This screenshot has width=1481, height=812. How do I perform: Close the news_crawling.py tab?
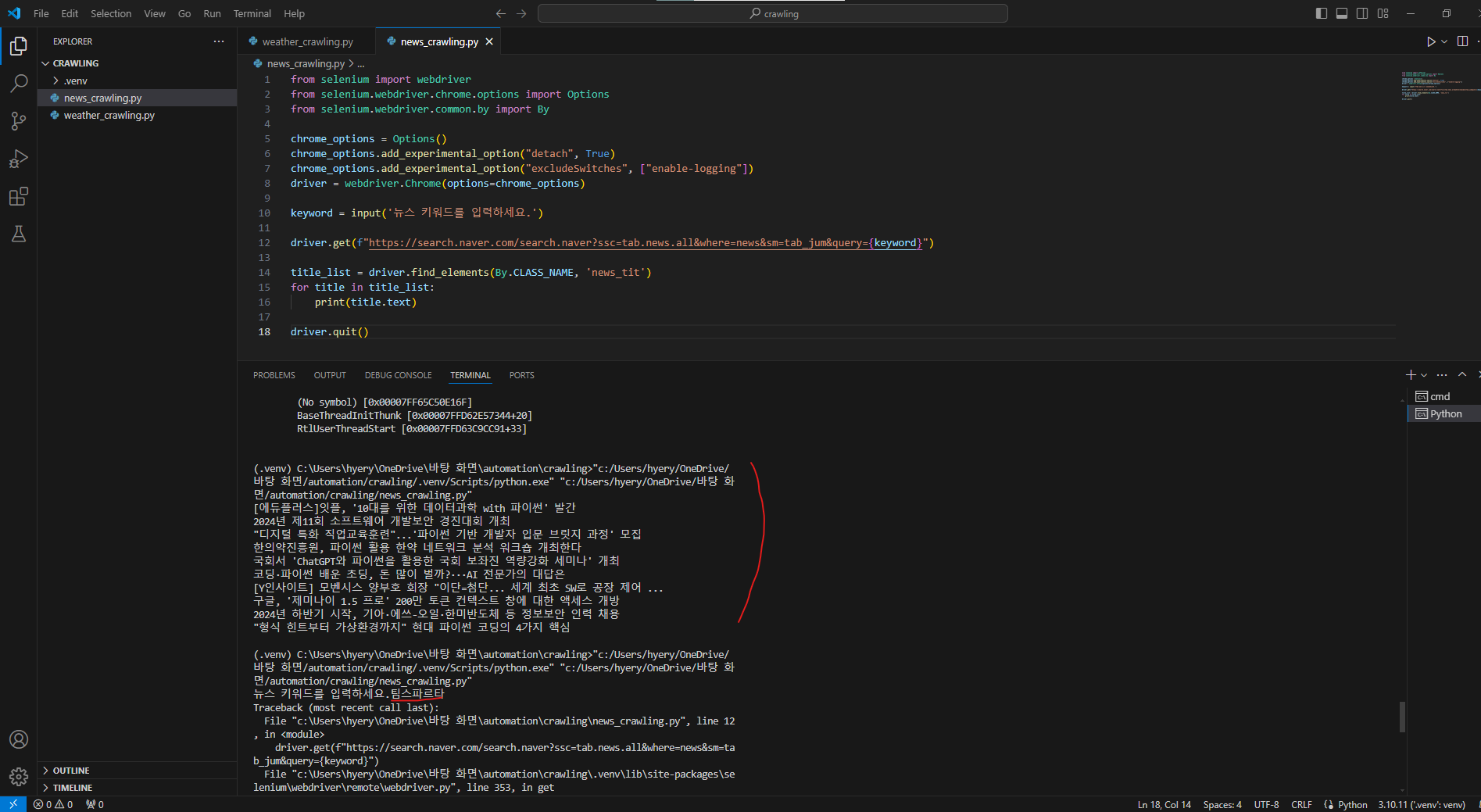[x=489, y=41]
